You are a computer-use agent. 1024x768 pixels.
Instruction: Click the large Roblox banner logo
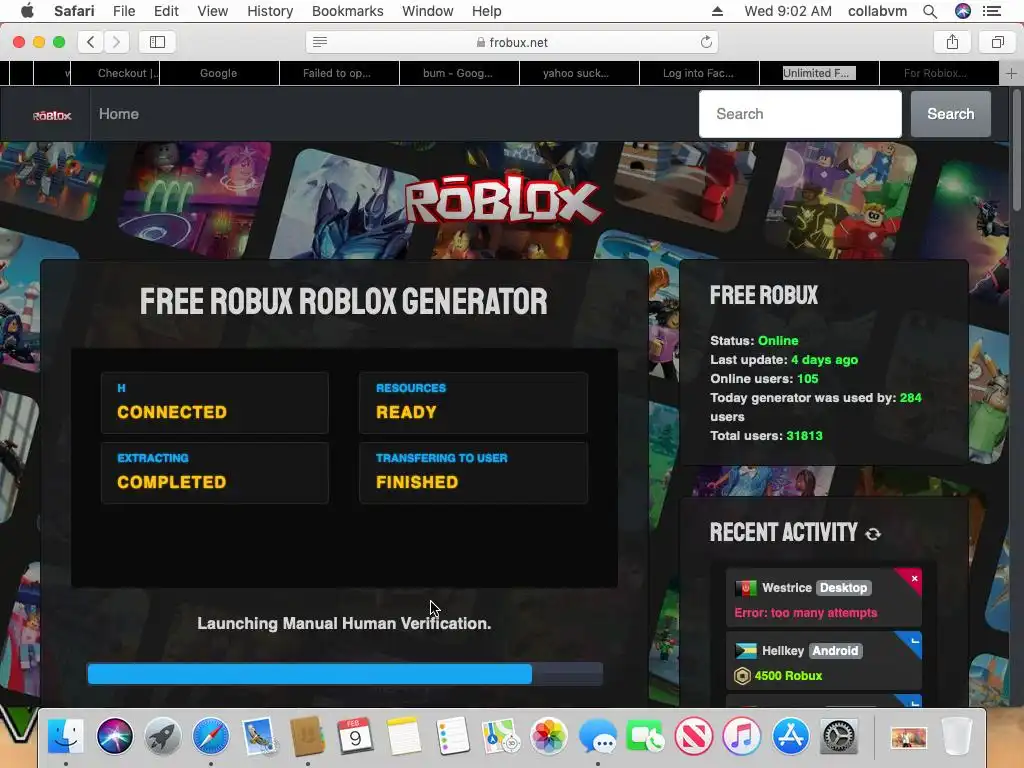pyautogui.click(x=502, y=202)
